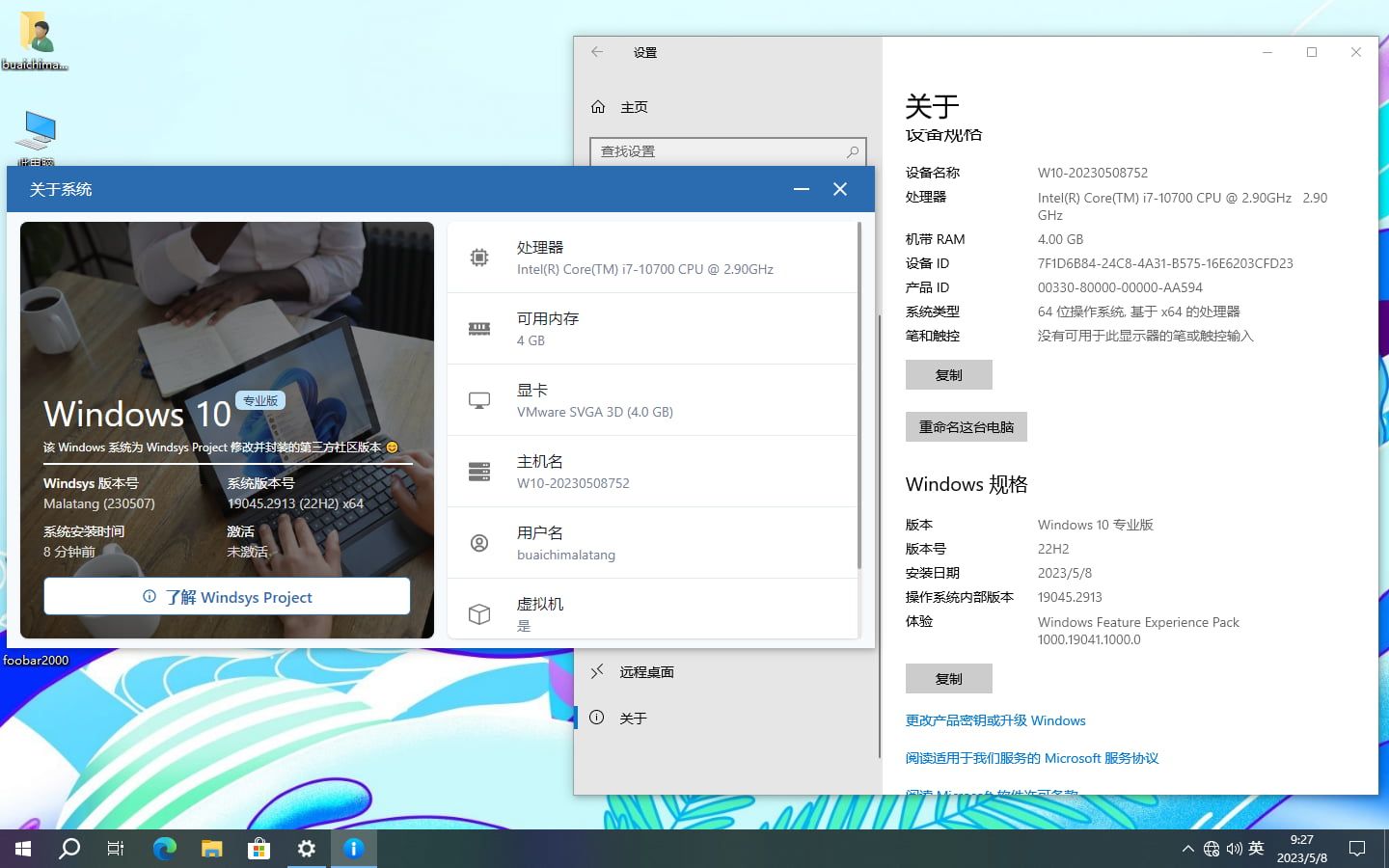Click the back arrow in Settings
Image resolution: width=1389 pixels, height=868 pixels.
[x=597, y=52]
